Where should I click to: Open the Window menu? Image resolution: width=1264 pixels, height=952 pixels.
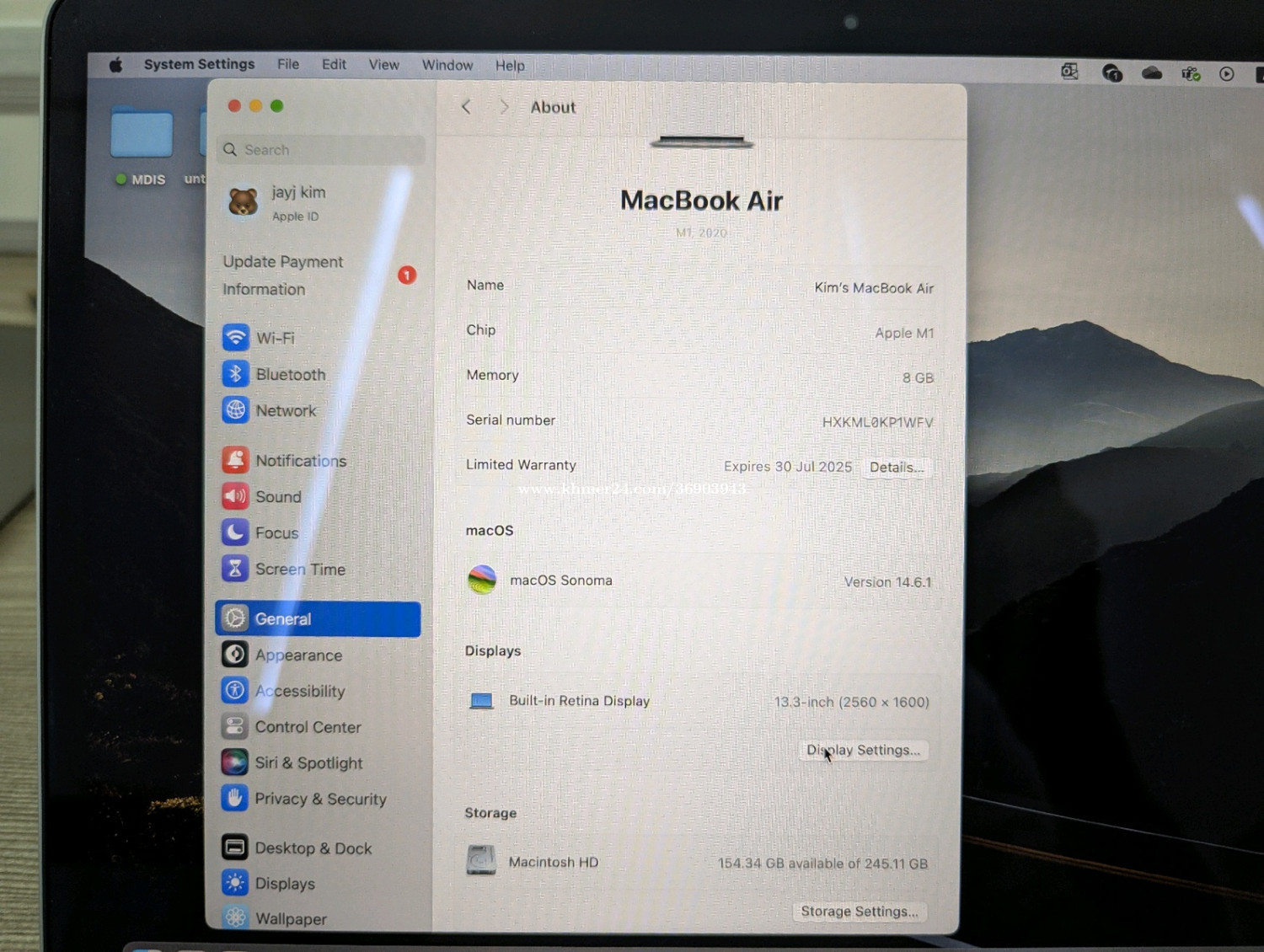447,65
